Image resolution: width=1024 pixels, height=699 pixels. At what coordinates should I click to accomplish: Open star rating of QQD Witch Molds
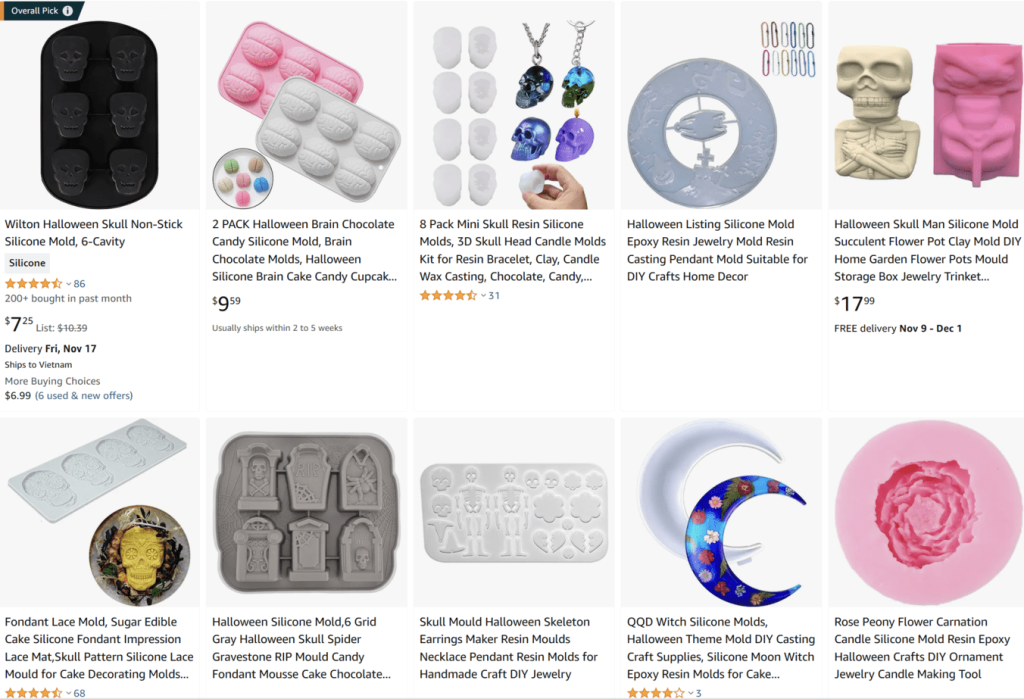[656, 693]
